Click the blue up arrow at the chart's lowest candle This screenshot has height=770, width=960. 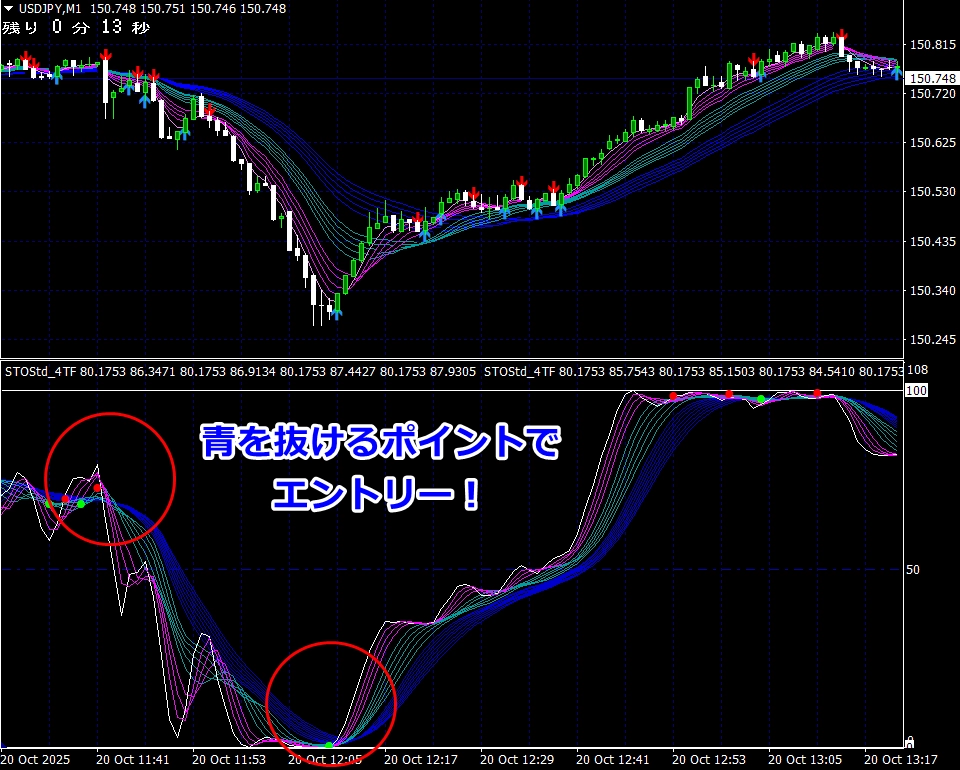click(337, 312)
